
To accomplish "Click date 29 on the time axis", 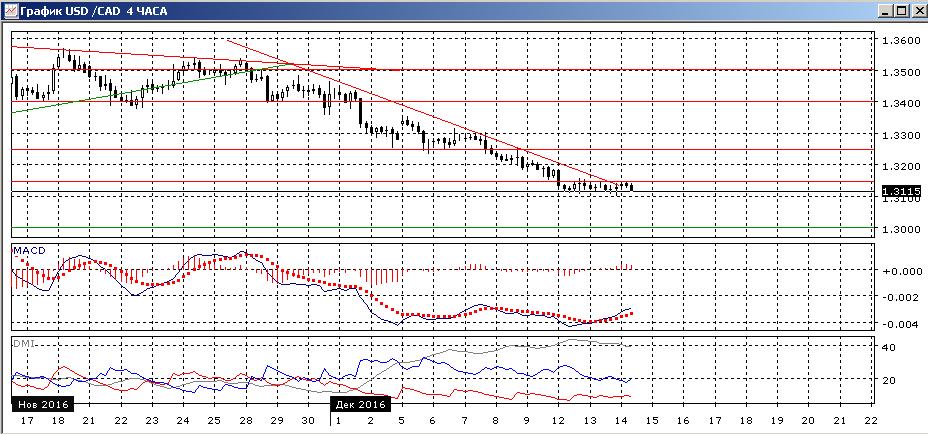I will point(276,420).
